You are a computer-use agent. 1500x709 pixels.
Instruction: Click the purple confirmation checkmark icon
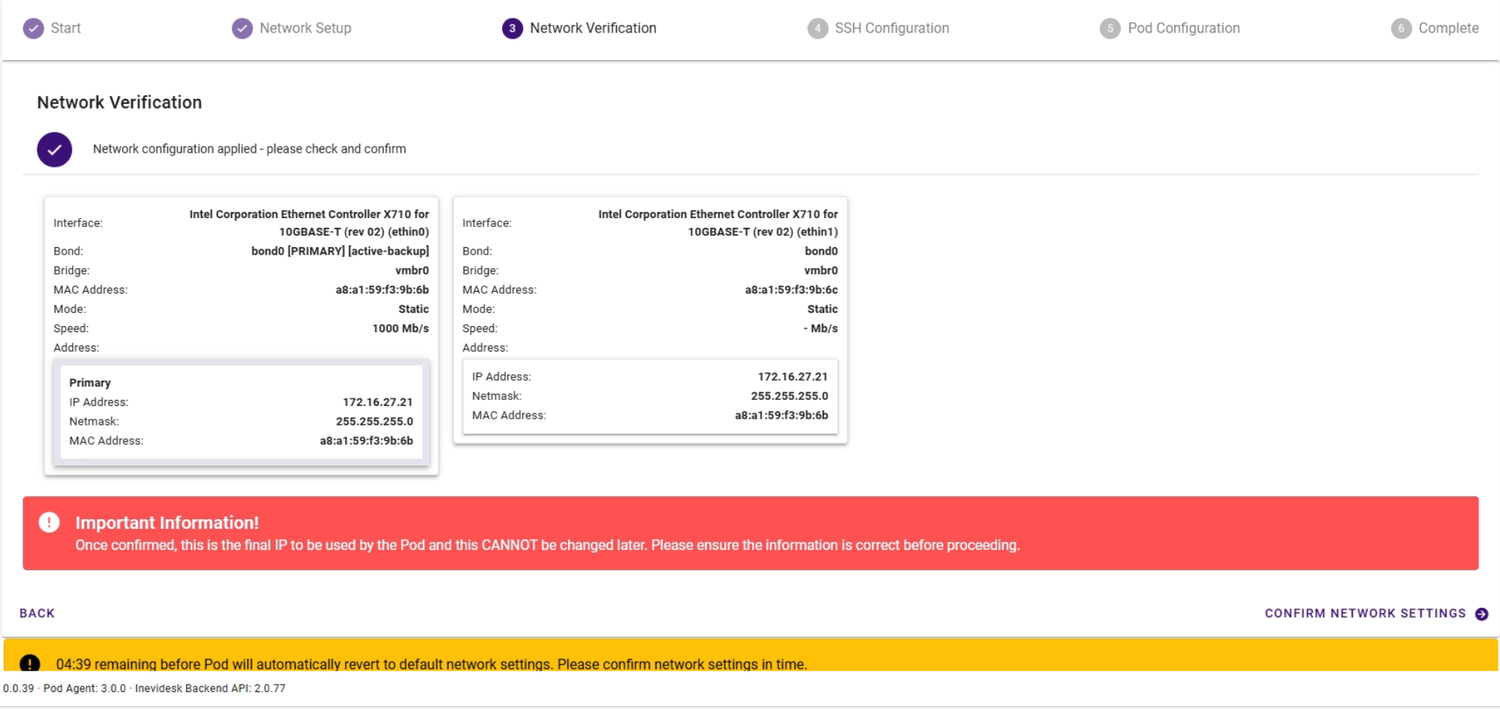pos(54,148)
